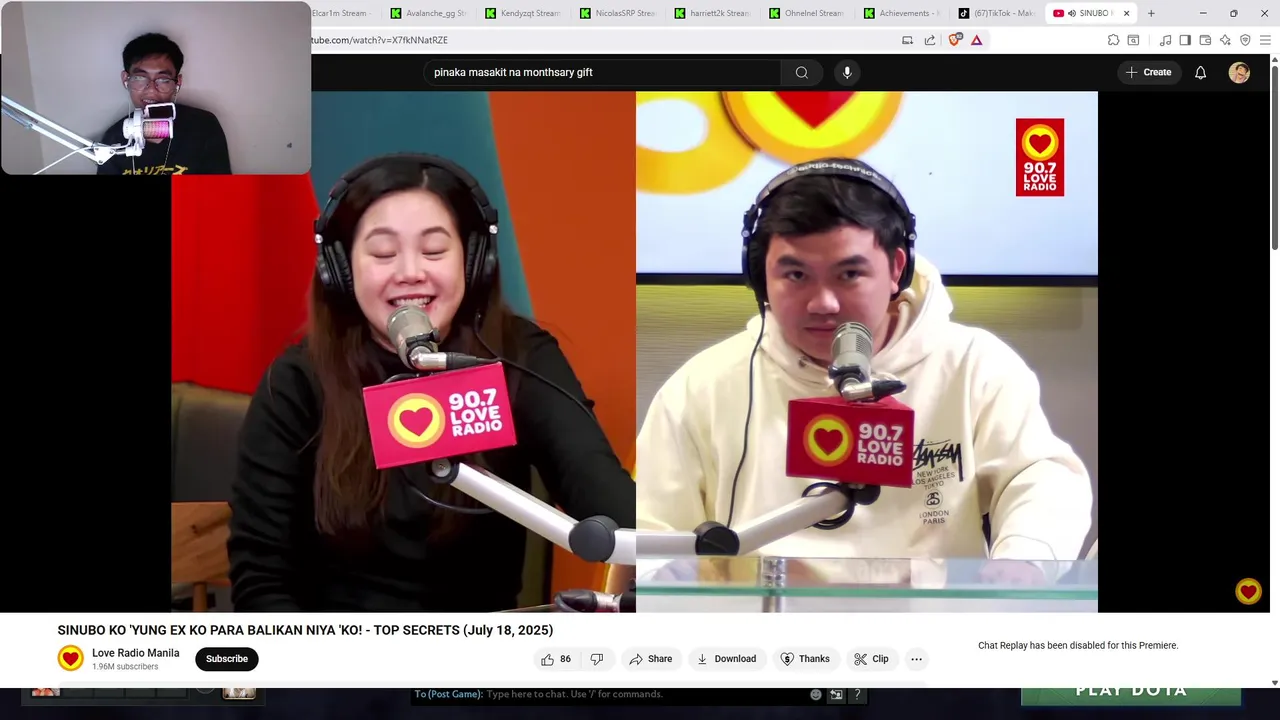
Task: Switch to Kendyzqt Stream tab
Action: click(522, 13)
